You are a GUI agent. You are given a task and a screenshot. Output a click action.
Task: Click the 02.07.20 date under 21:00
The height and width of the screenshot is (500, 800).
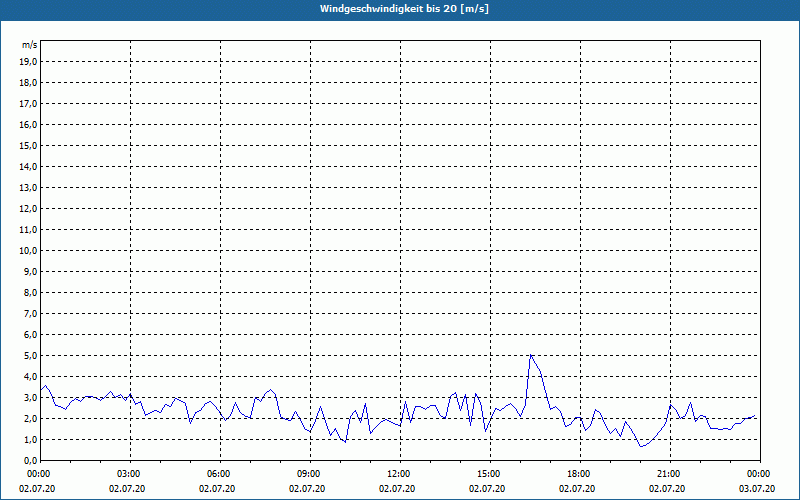click(x=667, y=489)
